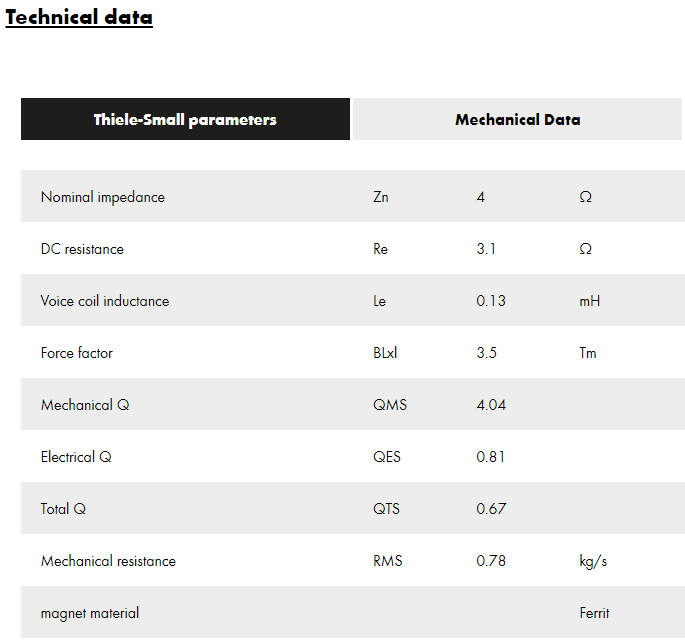Click the Mechanical Q row label
Screen dimensions: 685x643
click(85, 405)
